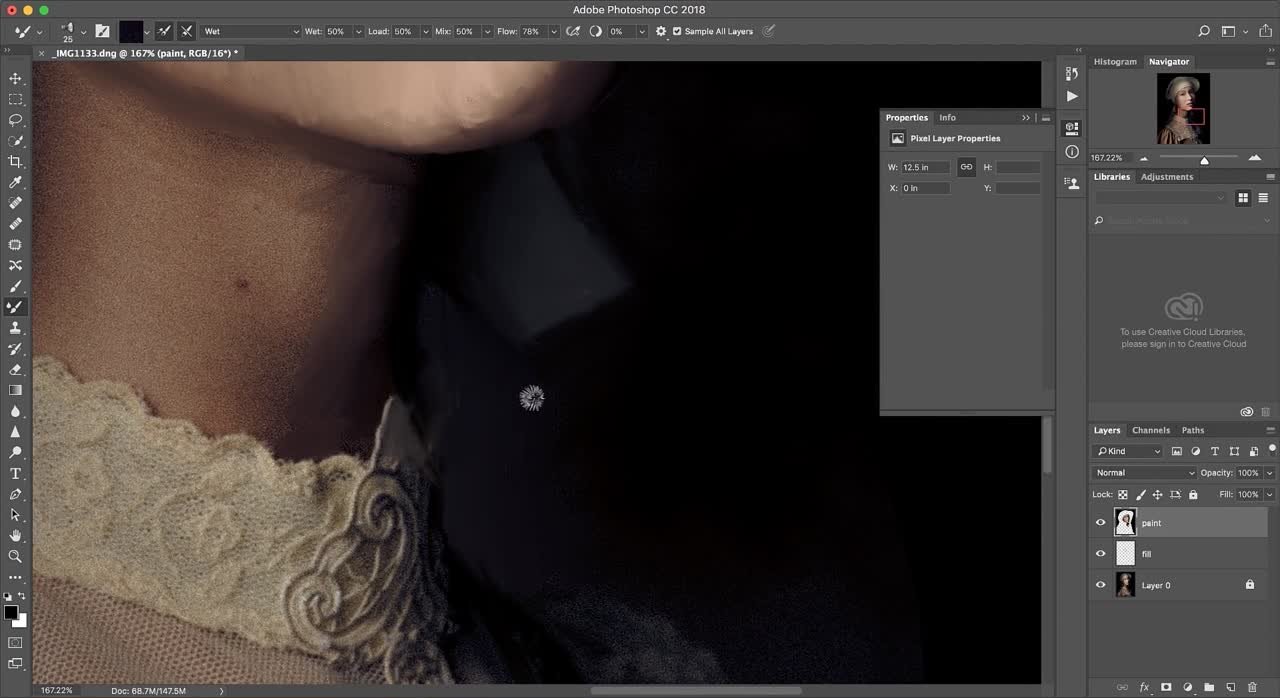Select the Clone Stamp tool

pos(15,328)
